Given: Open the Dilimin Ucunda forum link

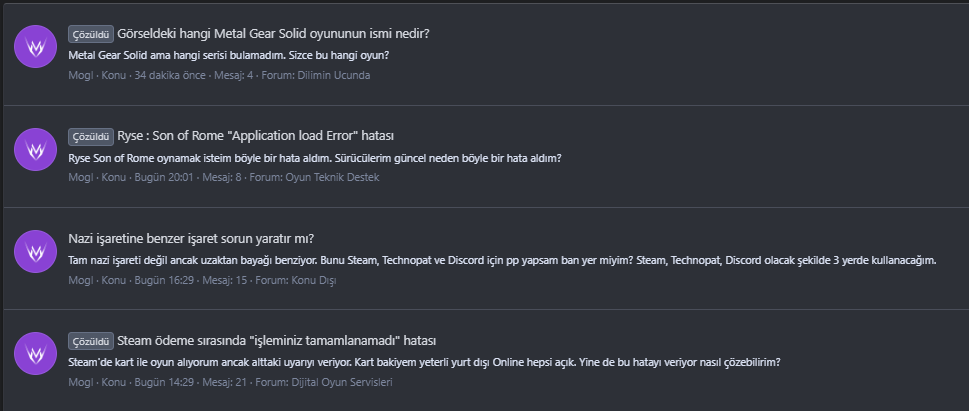Looking at the screenshot, I should (x=336, y=75).
